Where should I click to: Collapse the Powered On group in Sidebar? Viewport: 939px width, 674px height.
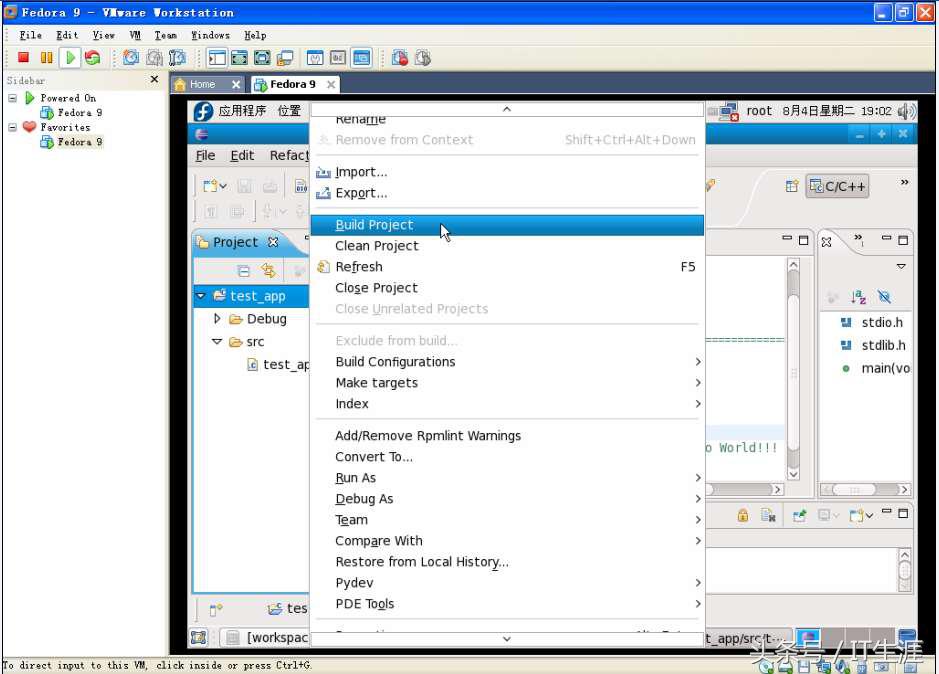click(x=13, y=98)
